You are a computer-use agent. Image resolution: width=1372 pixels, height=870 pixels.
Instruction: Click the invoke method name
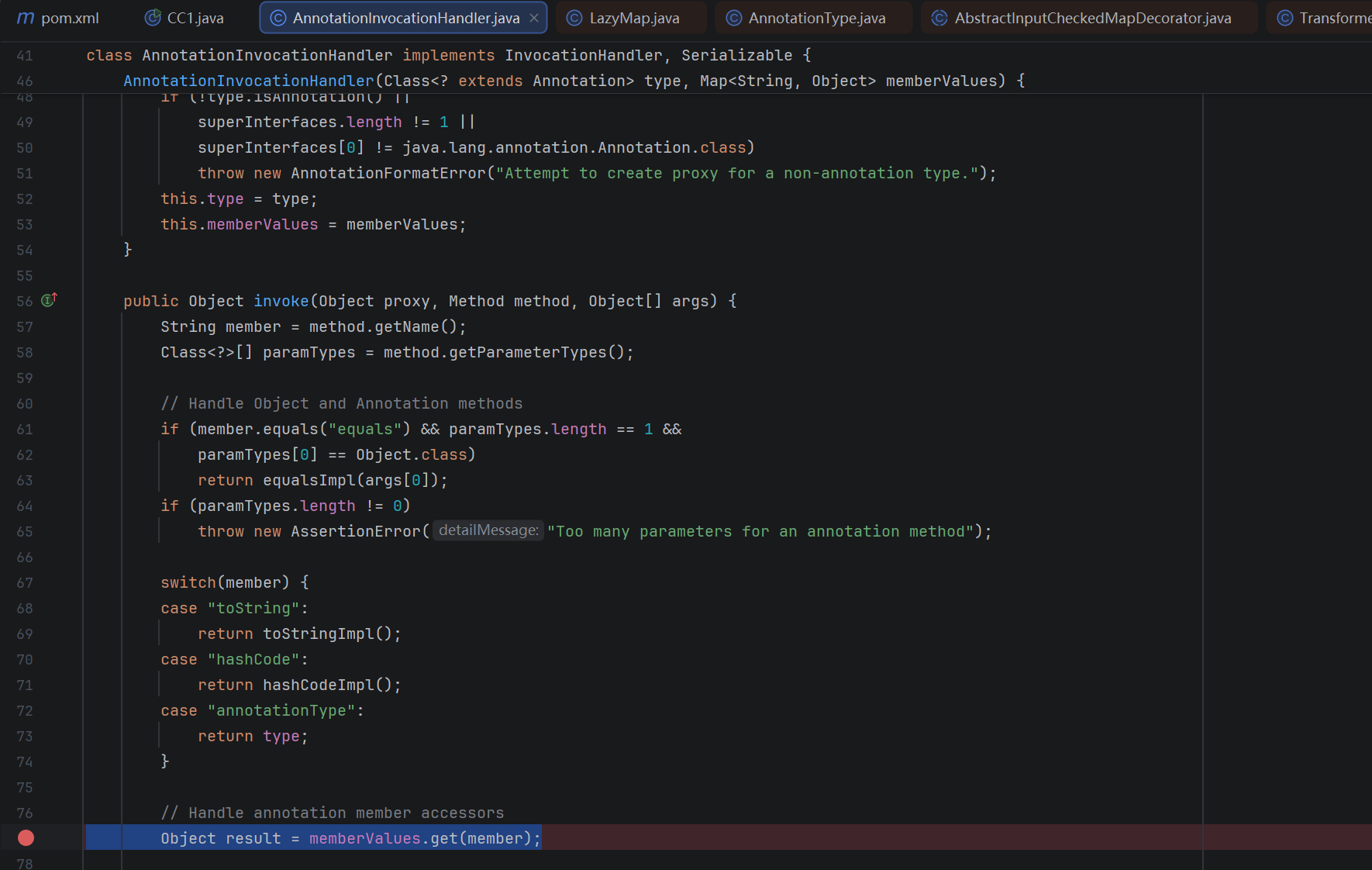click(x=281, y=301)
